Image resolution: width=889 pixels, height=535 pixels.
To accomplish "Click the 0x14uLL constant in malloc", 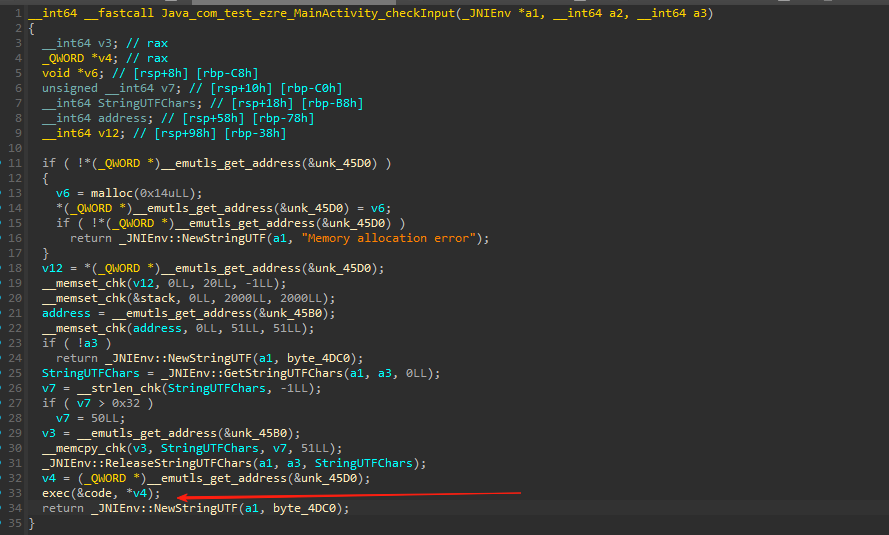I will [x=164, y=193].
